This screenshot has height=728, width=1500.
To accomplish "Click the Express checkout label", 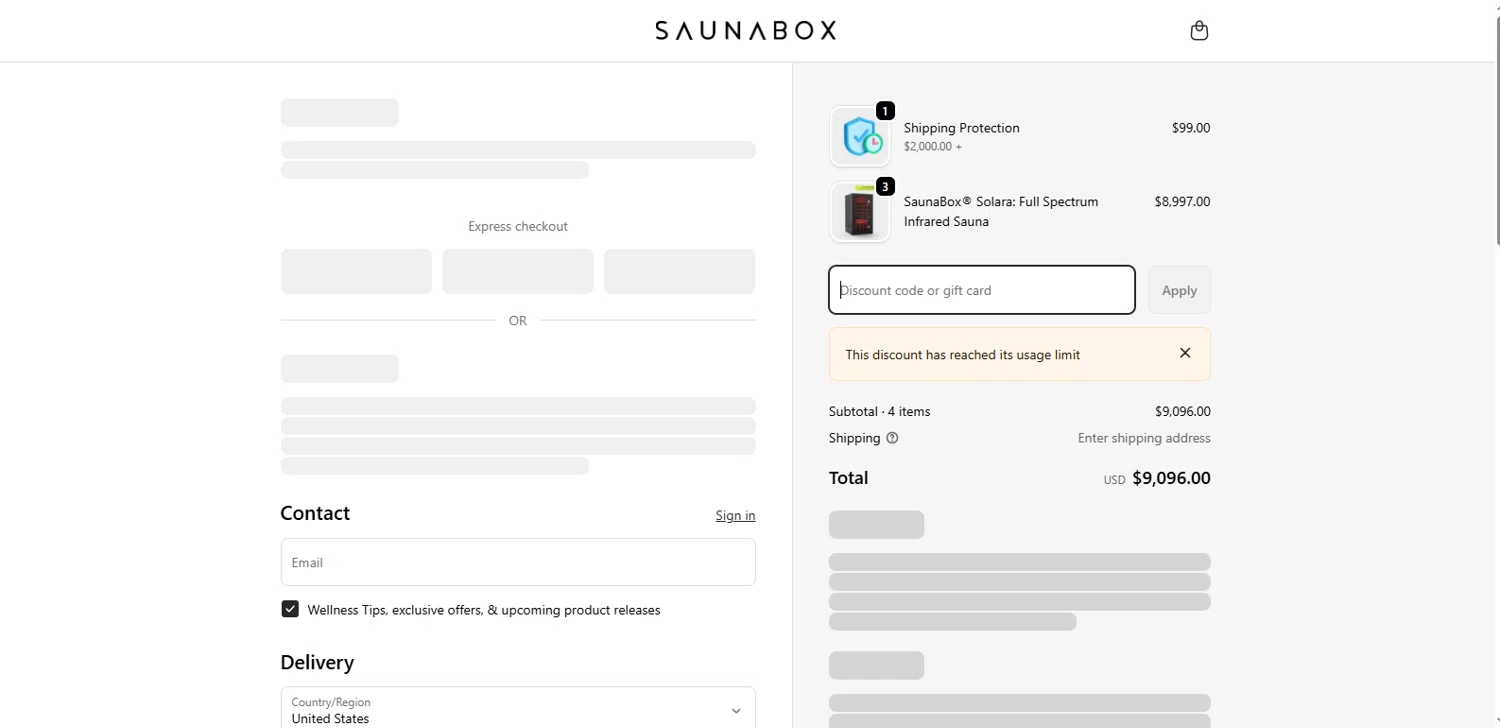I will click(518, 227).
